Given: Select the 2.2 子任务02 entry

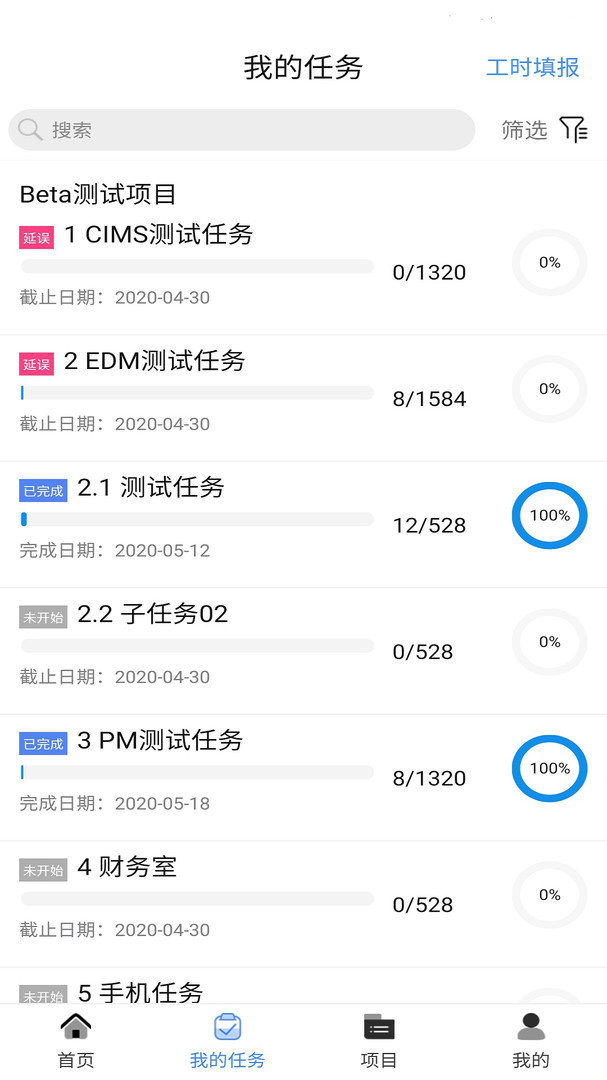Looking at the screenshot, I should coord(153,614).
